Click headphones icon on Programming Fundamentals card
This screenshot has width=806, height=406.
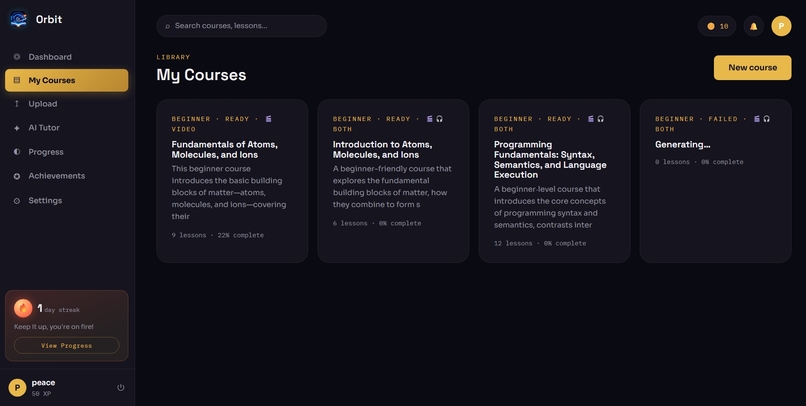pyautogui.click(x=600, y=119)
